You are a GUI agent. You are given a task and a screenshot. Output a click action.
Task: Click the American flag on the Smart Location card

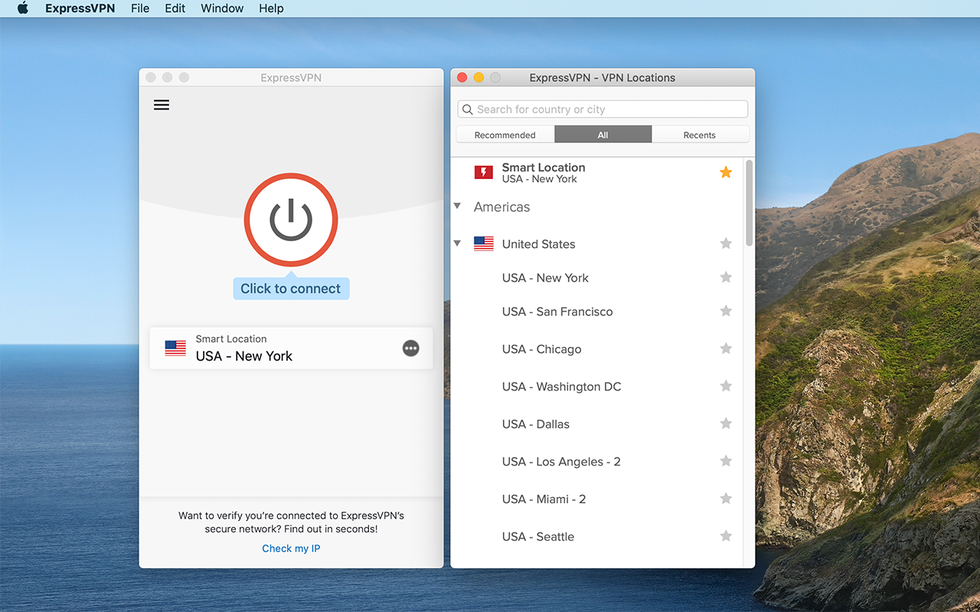(x=176, y=348)
